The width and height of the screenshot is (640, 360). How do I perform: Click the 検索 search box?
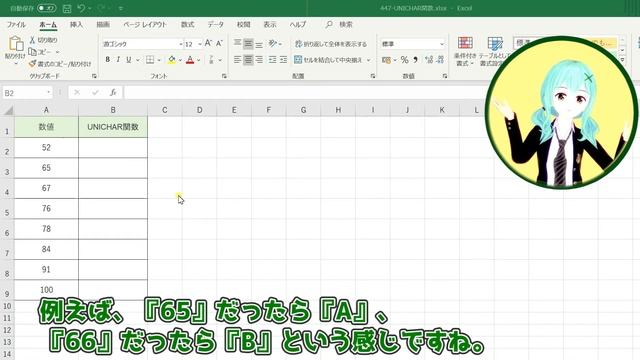point(339,24)
